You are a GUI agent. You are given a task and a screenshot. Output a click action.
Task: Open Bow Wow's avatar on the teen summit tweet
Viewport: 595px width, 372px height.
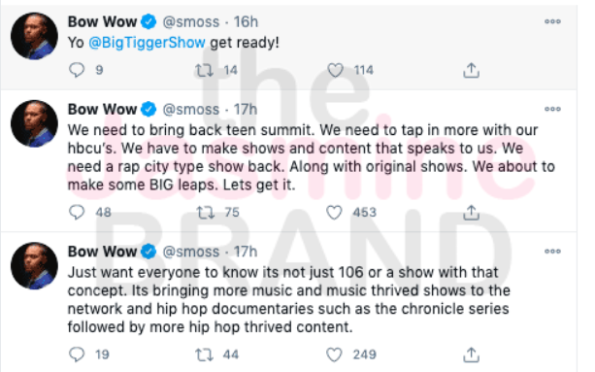coord(34,124)
